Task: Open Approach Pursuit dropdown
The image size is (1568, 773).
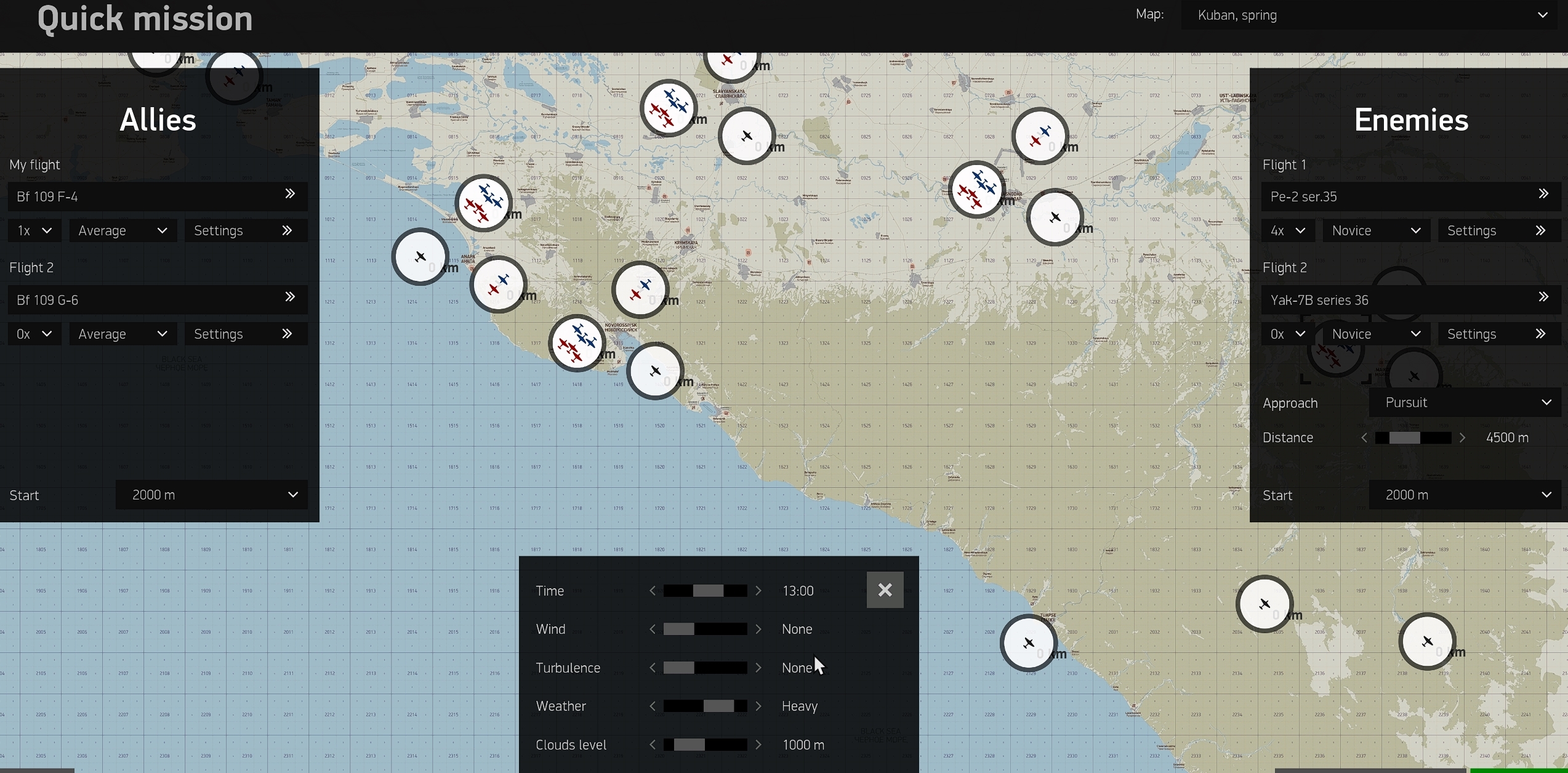Action: 1465,403
